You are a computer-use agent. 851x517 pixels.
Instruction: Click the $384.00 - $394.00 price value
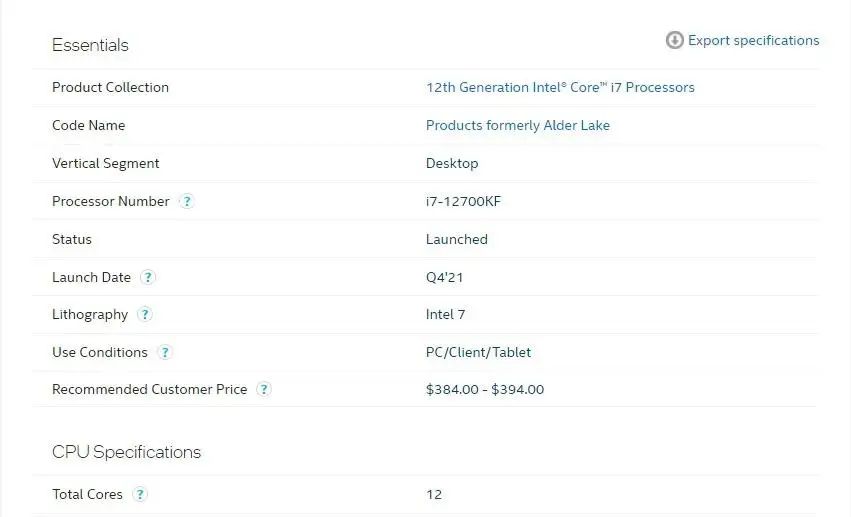click(x=484, y=389)
